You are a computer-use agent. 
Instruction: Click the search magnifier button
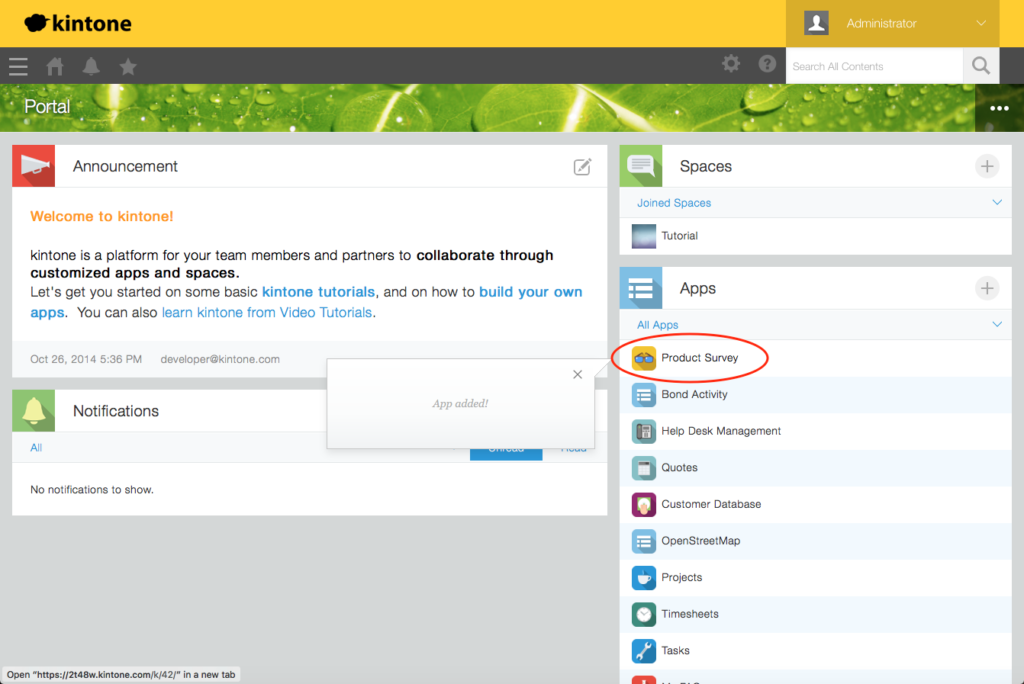tap(980, 66)
